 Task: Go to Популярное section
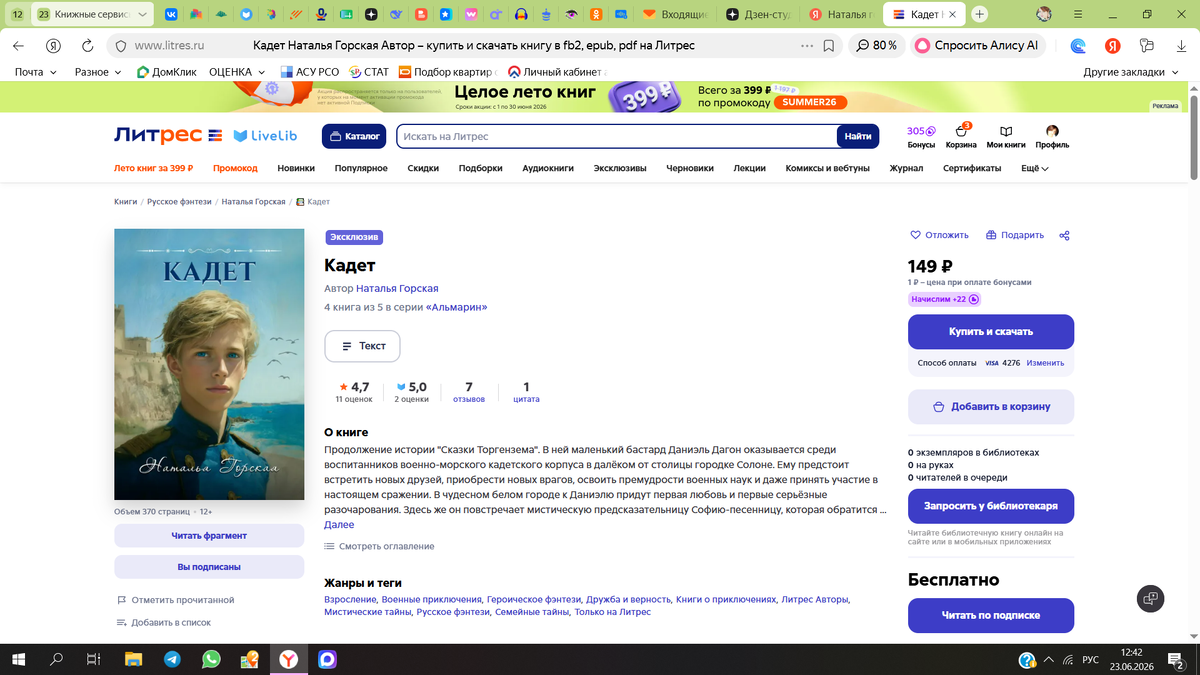361,168
